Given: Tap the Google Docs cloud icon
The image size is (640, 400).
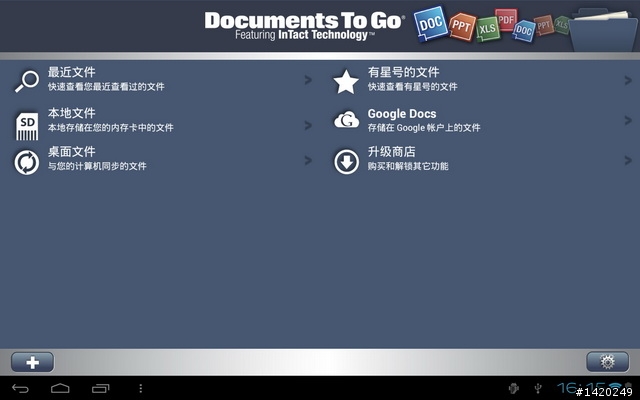Looking at the screenshot, I should 347,120.
